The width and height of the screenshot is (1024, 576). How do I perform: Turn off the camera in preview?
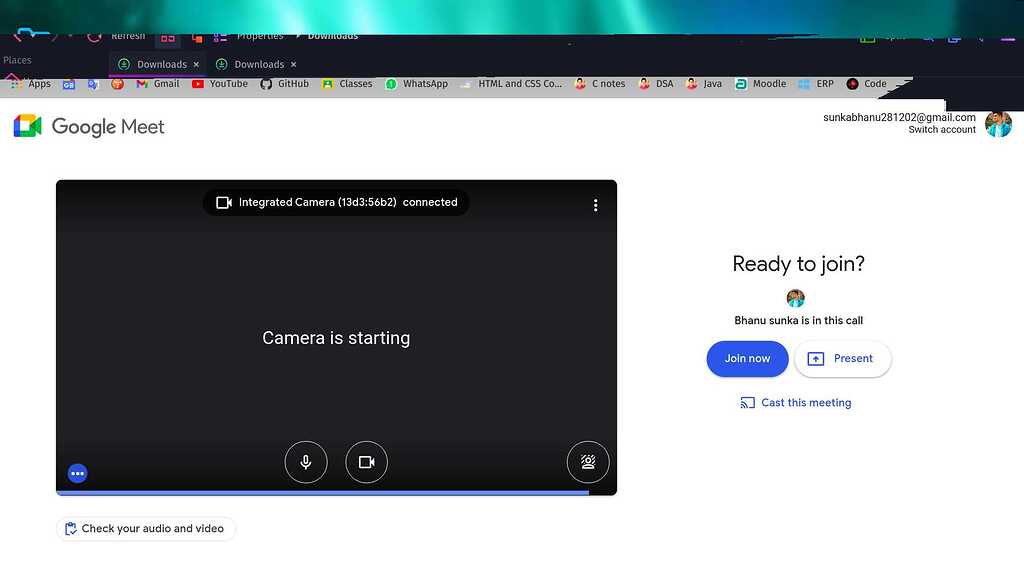(366, 462)
